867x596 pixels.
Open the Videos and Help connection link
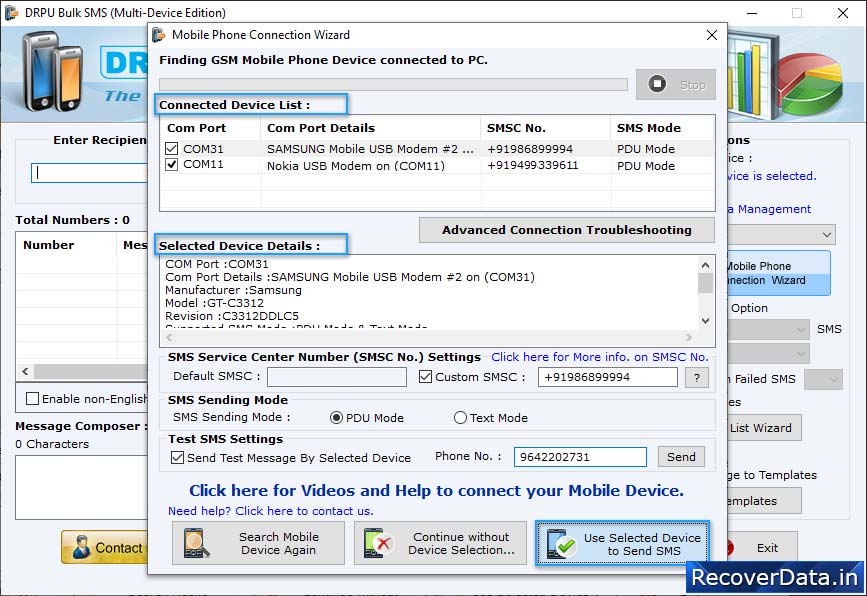click(436, 490)
